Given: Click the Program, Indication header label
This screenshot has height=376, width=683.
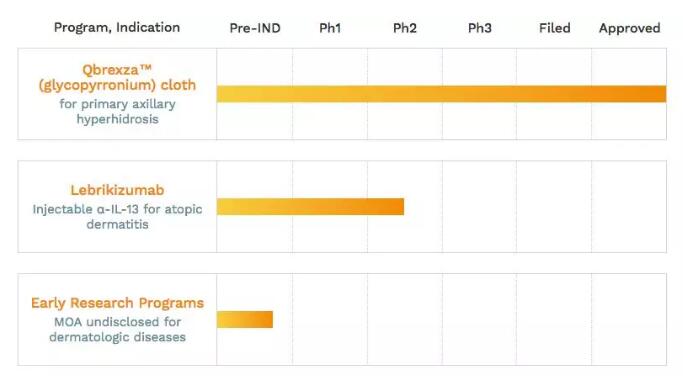Looking at the screenshot, I should [117, 27].
